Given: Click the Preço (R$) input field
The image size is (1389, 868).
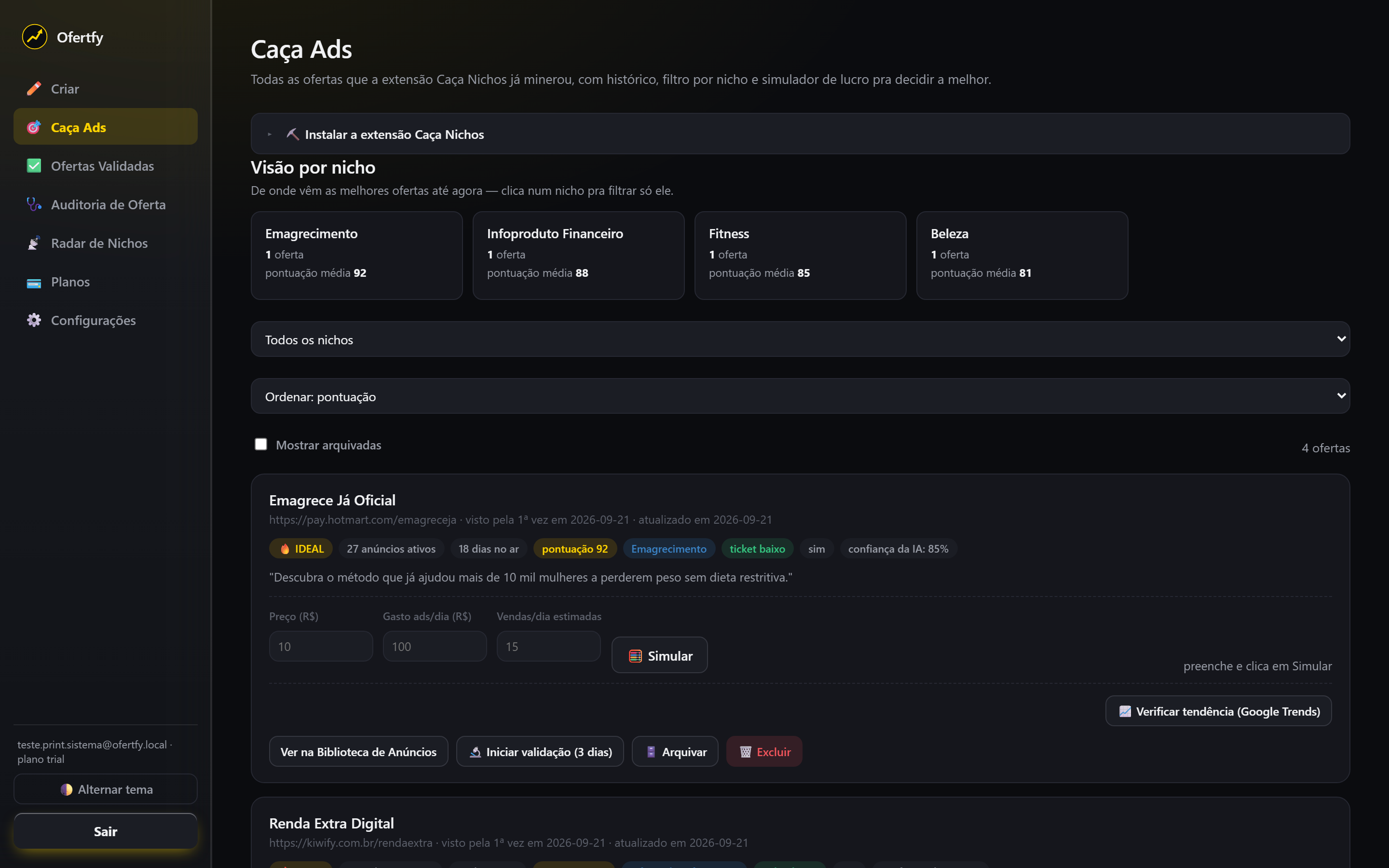Looking at the screenshot, I should tap(321, 646).
